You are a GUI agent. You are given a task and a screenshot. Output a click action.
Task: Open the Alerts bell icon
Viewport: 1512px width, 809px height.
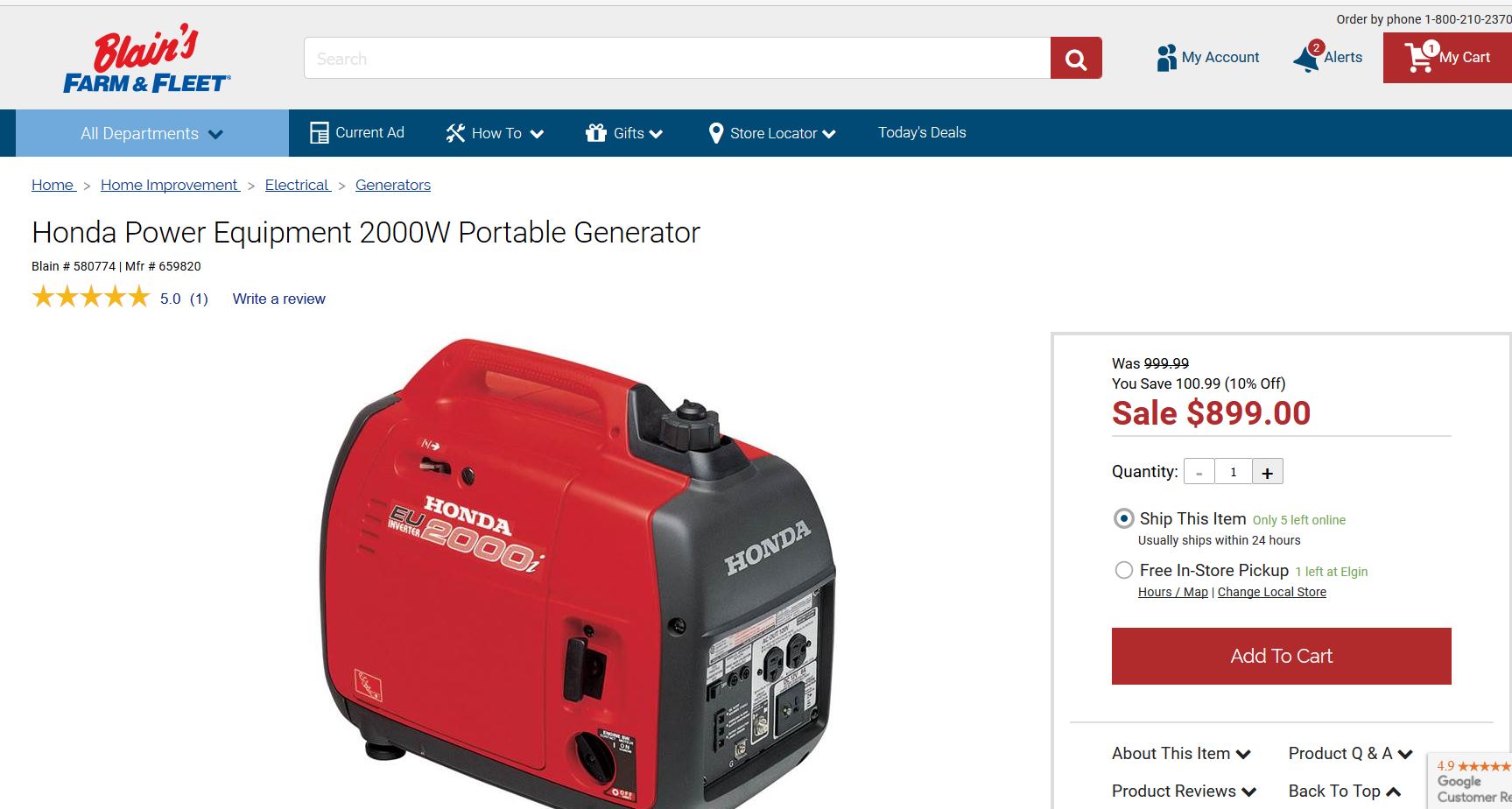[1307, 58]
